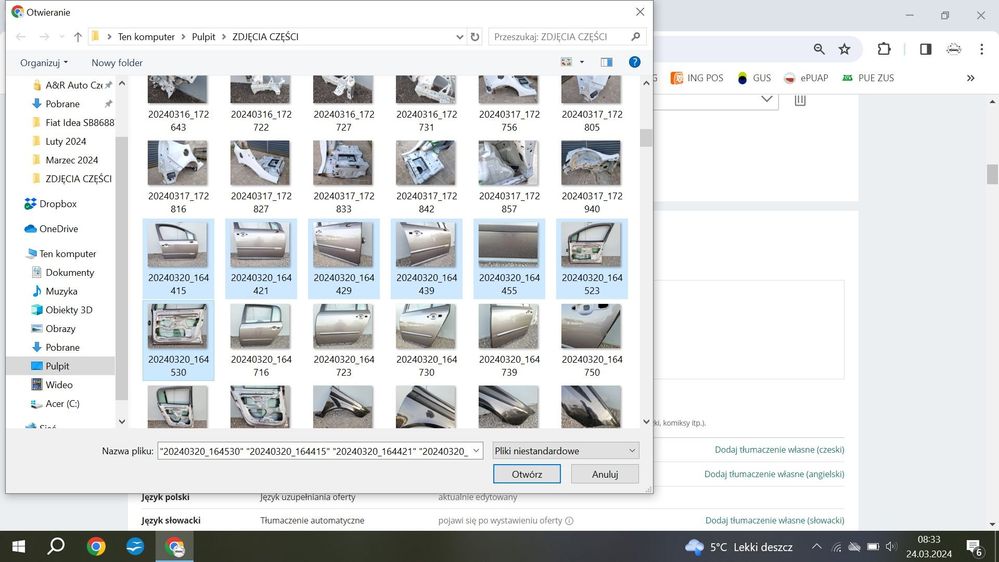Click Nowy folder in the toolbar
Image resolution: width=999 pixels, height=562 pixels.
(117, 63)
